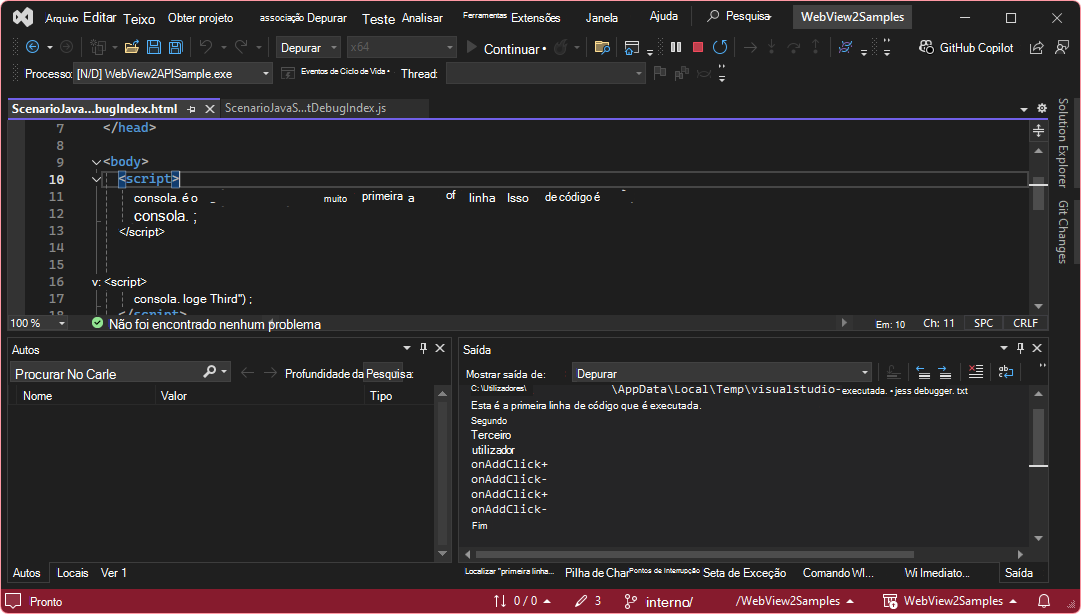
Task: Open the 'Mostrar saída de' Depurar dropdown
Action: (718, 371)
